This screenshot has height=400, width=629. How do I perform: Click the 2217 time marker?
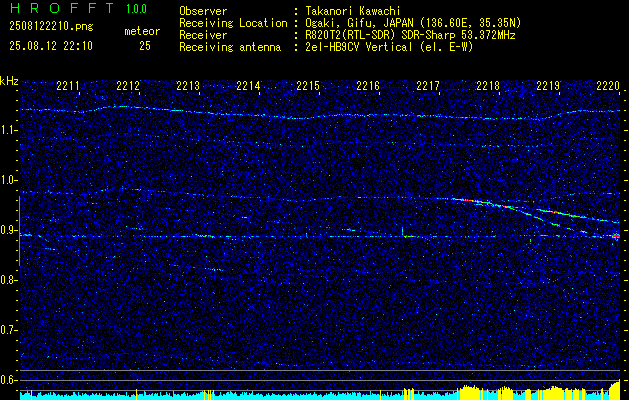click(428, 85)
